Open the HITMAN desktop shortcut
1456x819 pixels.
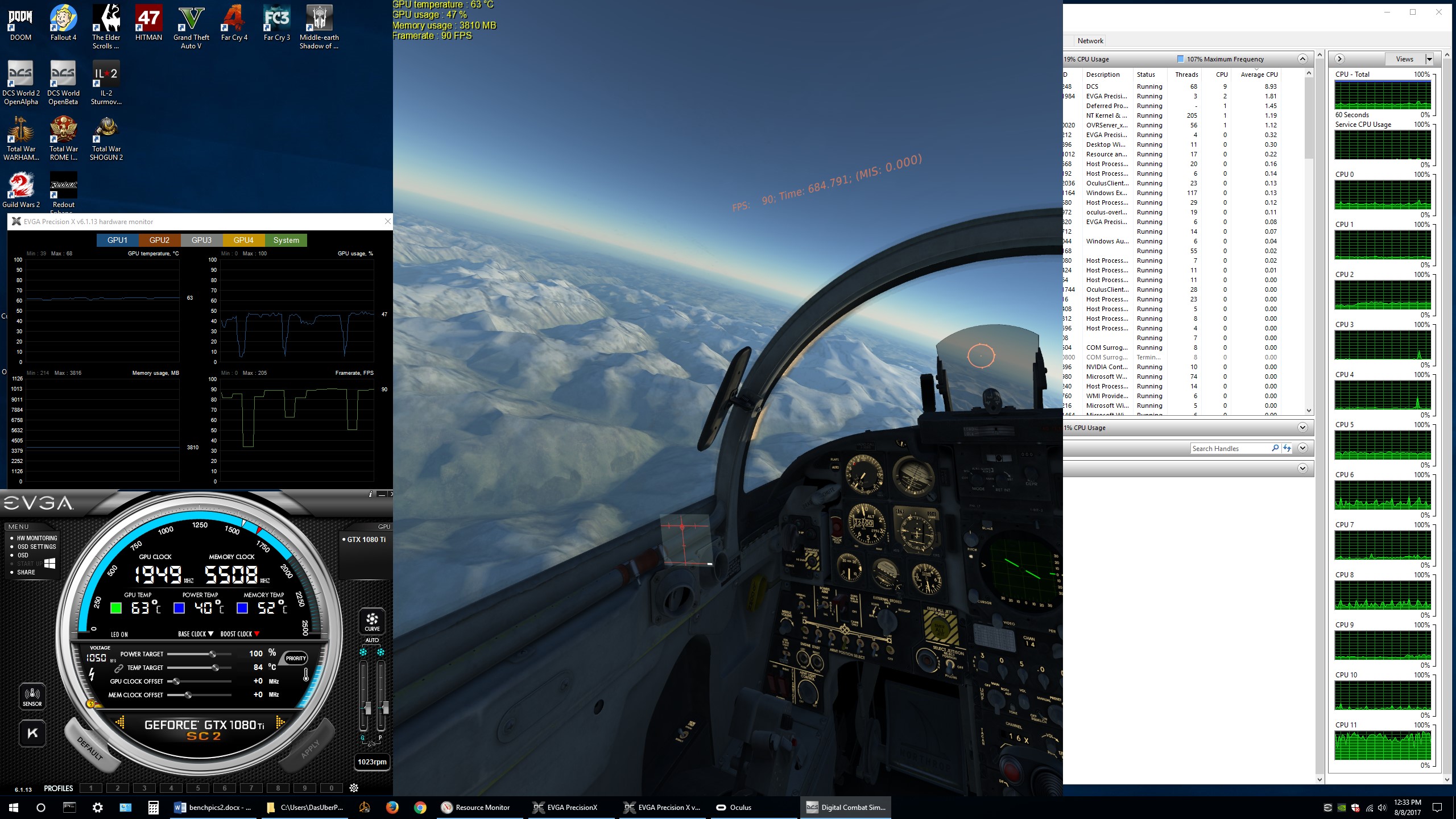[x=148, y=23]
